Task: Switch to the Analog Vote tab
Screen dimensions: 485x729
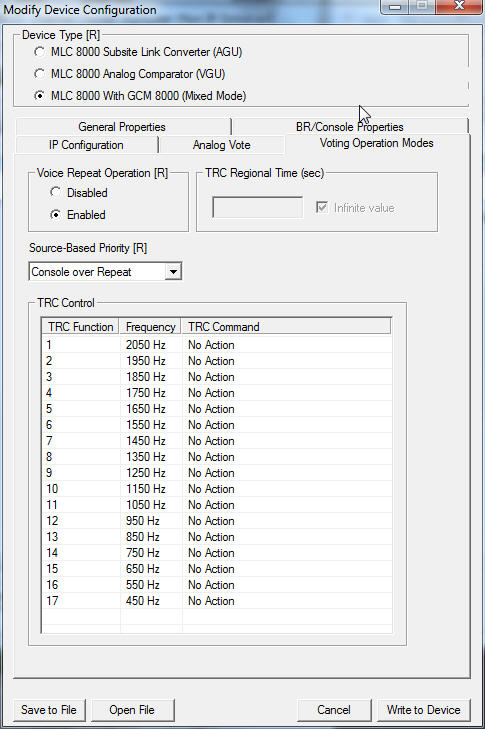Action: 221,145
